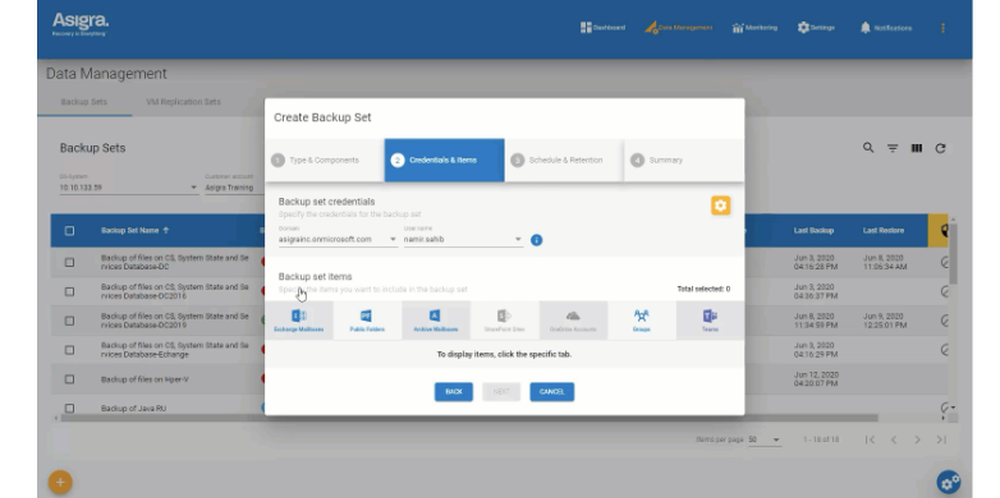Check the Backup of files on Hper-V row
1000x498 pixels.
coord(70,379)
